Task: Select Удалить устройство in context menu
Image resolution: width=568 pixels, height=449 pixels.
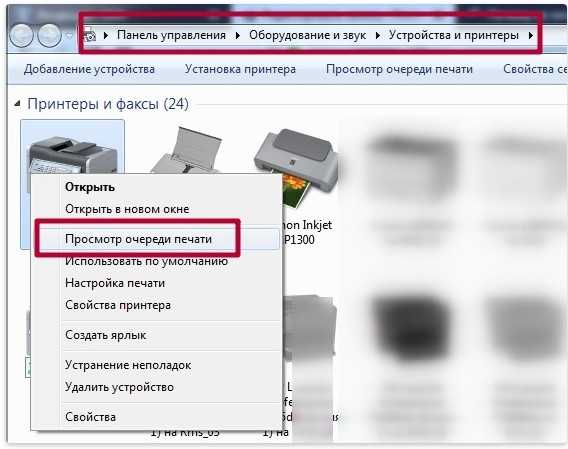Action: click(x=119, y=387)
